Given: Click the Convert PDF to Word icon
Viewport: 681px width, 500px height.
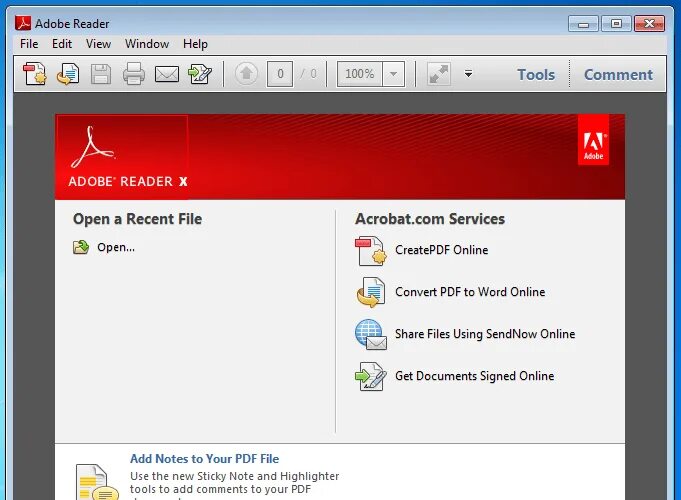Looking at the screenshot, I should click(370, 292).
